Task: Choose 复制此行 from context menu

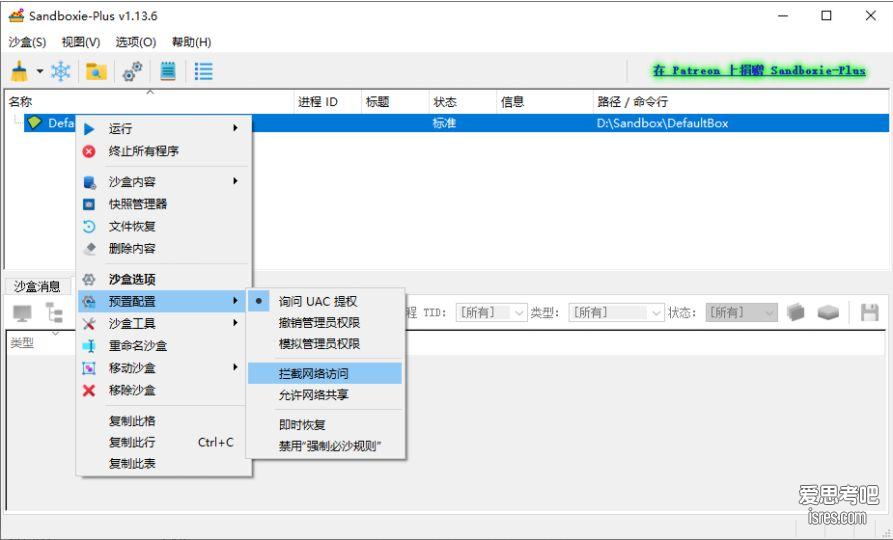Action: [132, 443]
